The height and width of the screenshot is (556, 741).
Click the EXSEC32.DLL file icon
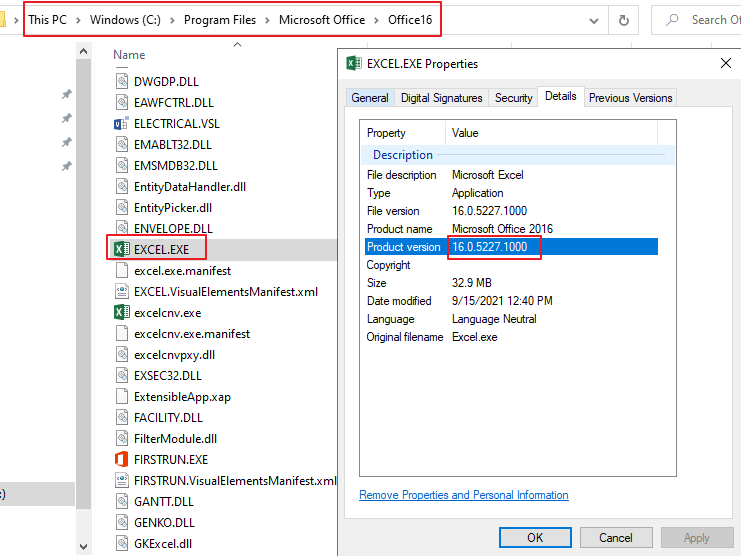122,375
